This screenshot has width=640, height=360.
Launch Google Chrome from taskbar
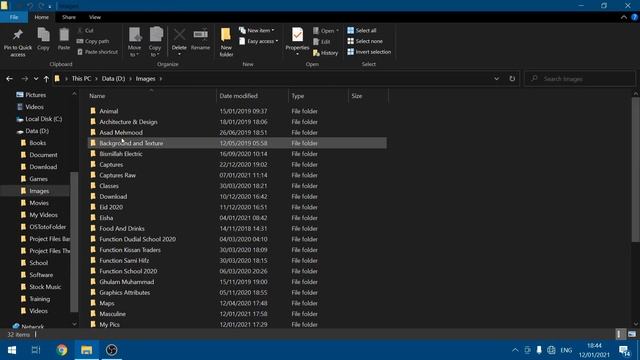[62, 350]
